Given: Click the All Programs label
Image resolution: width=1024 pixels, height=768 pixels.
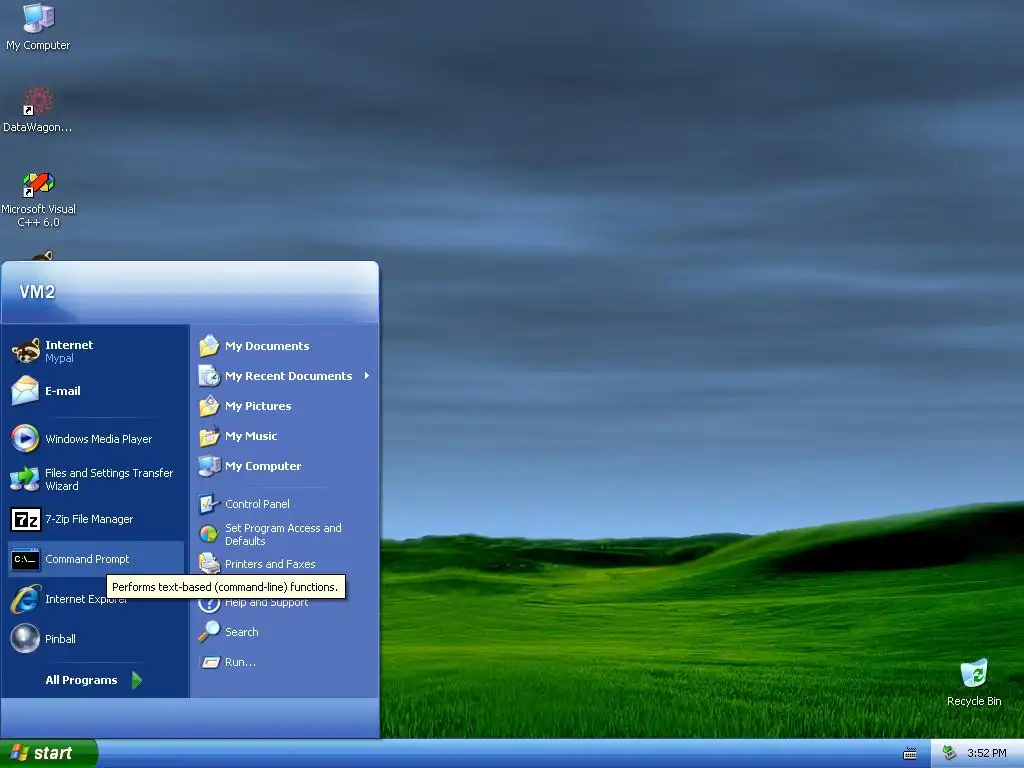Looking at the screenshot, I should (81, 680).
